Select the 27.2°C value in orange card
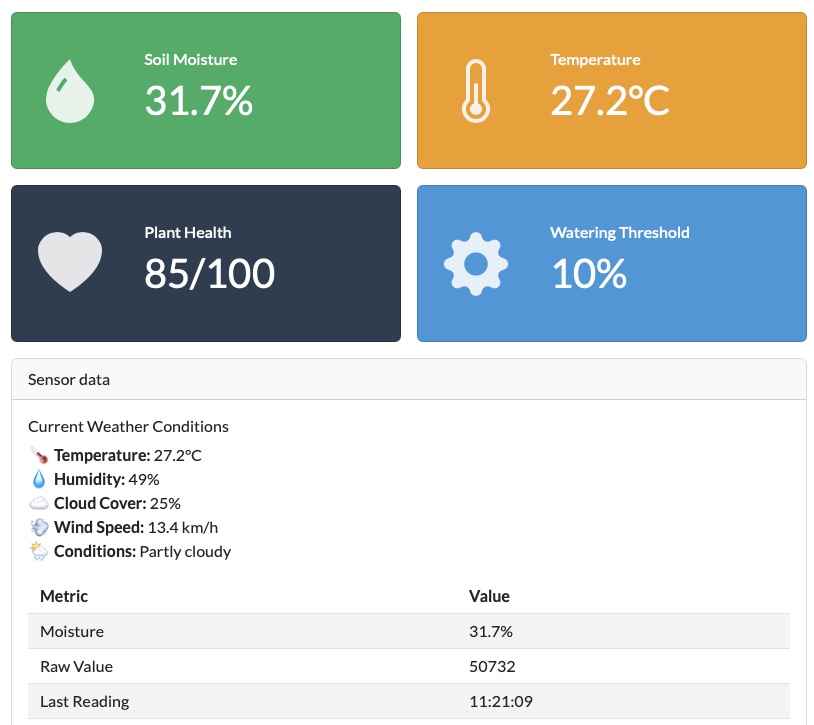Viewport: 814px width, 725px height. coord(609,101)
